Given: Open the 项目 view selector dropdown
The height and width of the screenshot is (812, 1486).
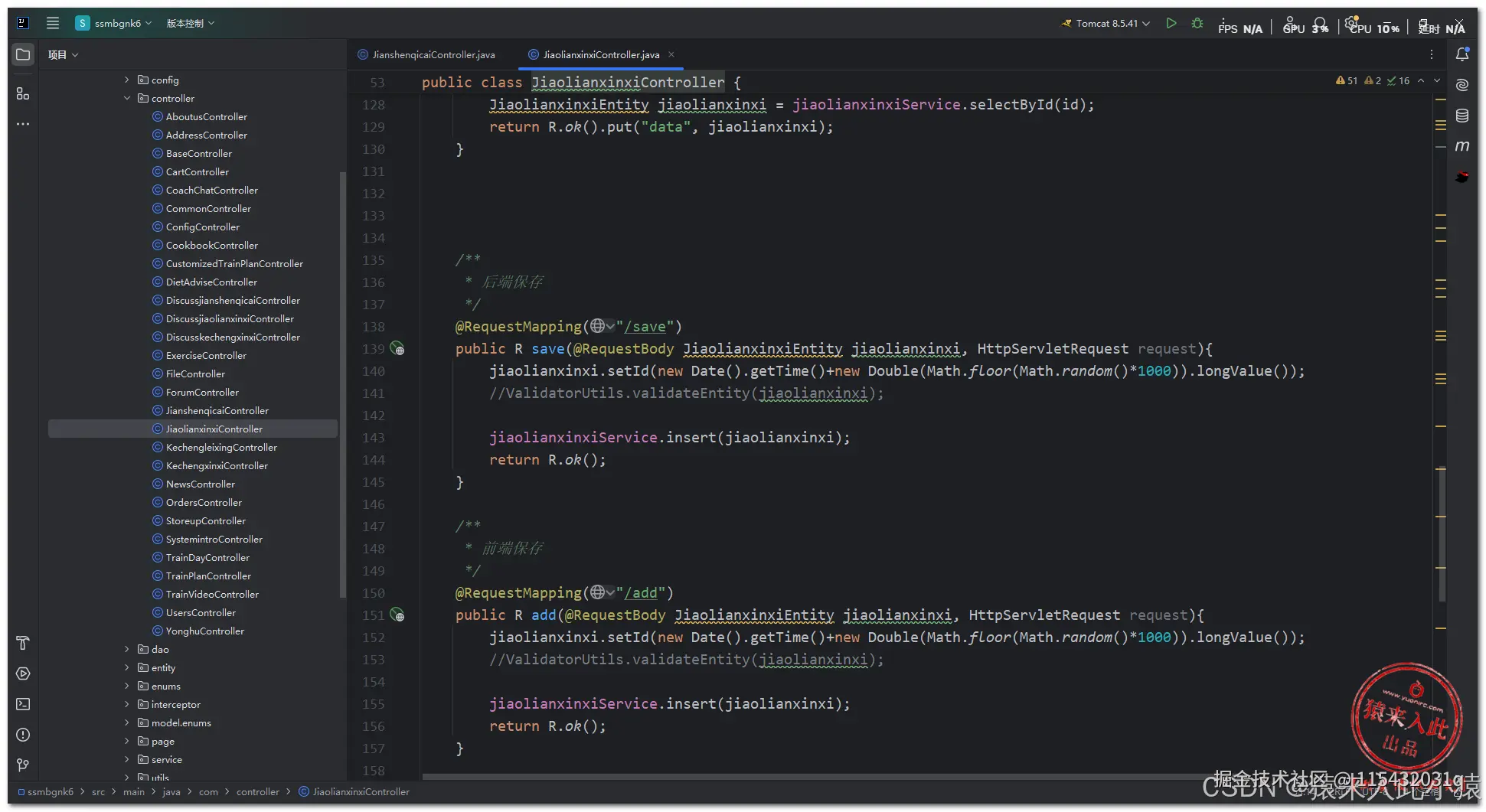Looking at the screenshot, I should pyautogui.click(x=63, y=54).
